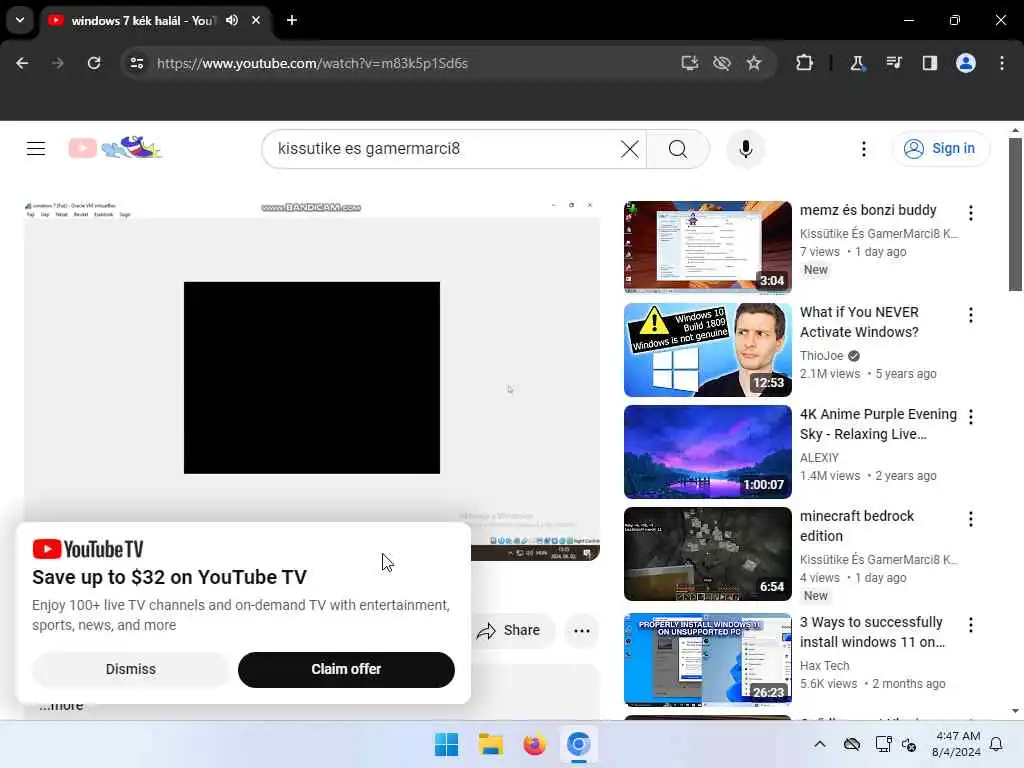Viewport: 1024px width, 768px height.
Task: Open options for memz és bonzi buddy
Action: [x=970, y=213]
